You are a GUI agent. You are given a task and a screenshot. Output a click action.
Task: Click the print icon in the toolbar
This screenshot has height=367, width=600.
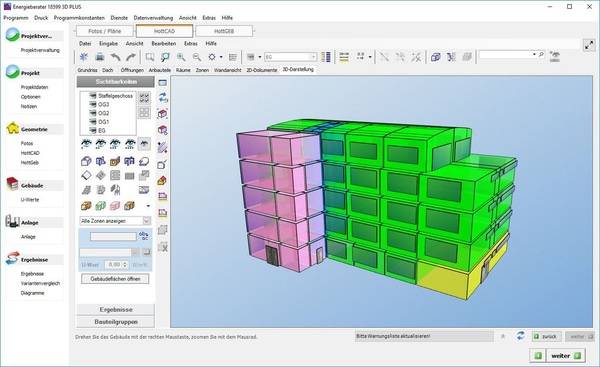click(100, 57)
